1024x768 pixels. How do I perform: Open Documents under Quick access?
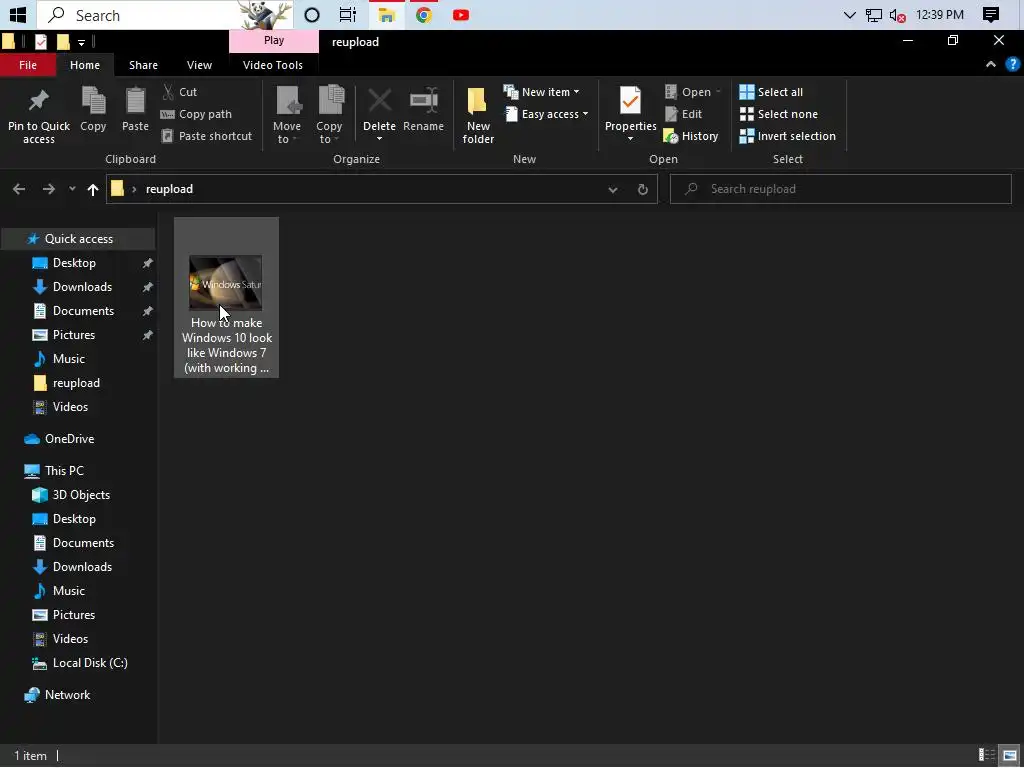coord(83,311)
